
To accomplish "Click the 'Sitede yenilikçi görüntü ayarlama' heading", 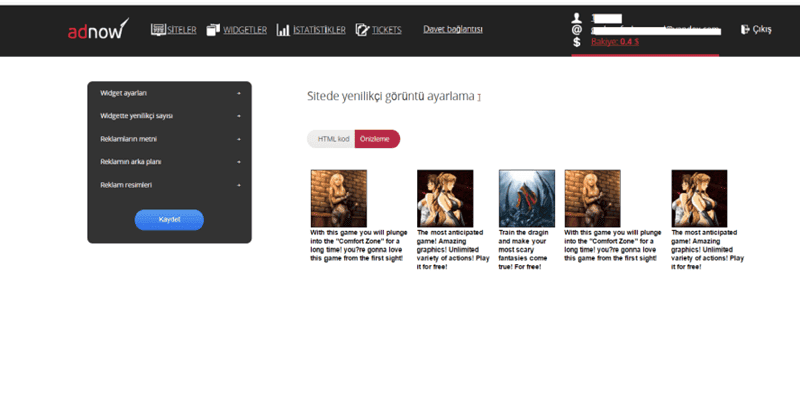I will 391,96.
